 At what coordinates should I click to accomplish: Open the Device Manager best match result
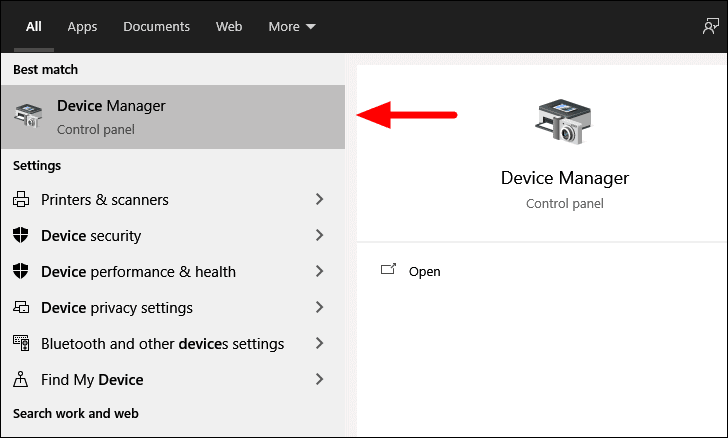173,117
